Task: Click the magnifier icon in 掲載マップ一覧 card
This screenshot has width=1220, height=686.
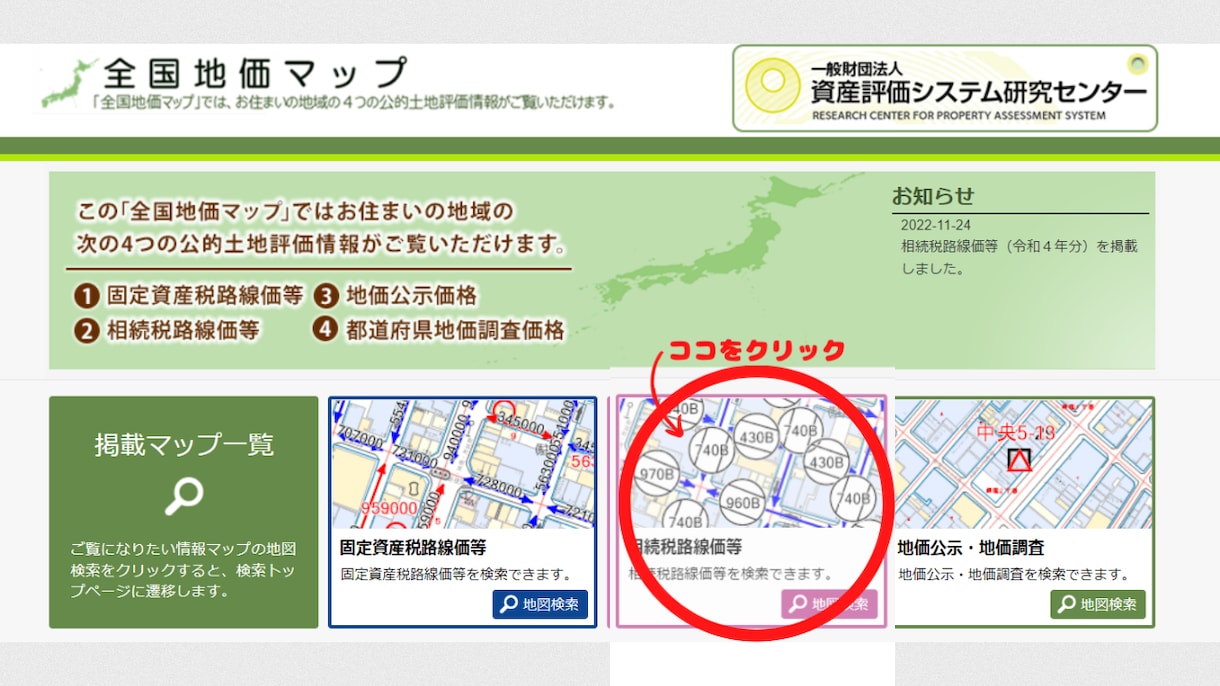Action: pos(184,496)
